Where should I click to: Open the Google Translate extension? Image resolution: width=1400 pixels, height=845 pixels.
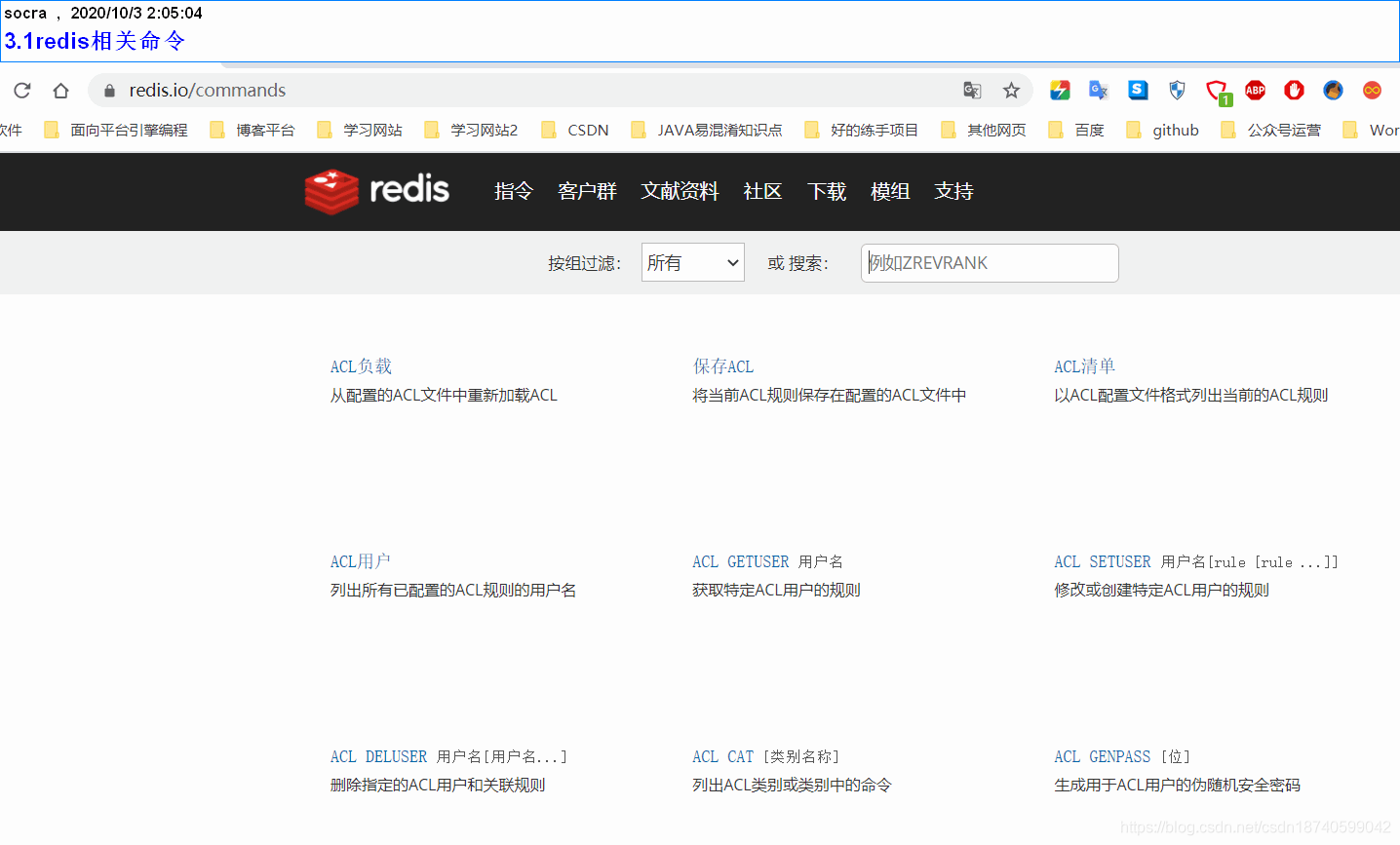click(1099, 91)
